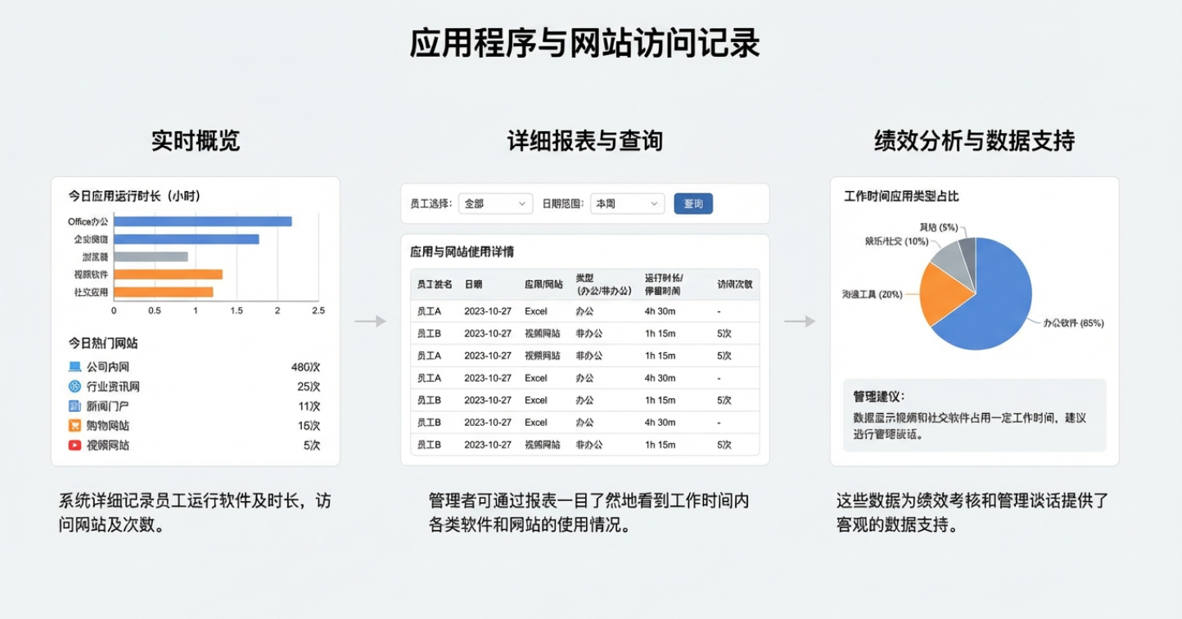Click the 视频网站 red play icon
The height and width of the screenshot is (619, 1182).
[x=75, y=445]
